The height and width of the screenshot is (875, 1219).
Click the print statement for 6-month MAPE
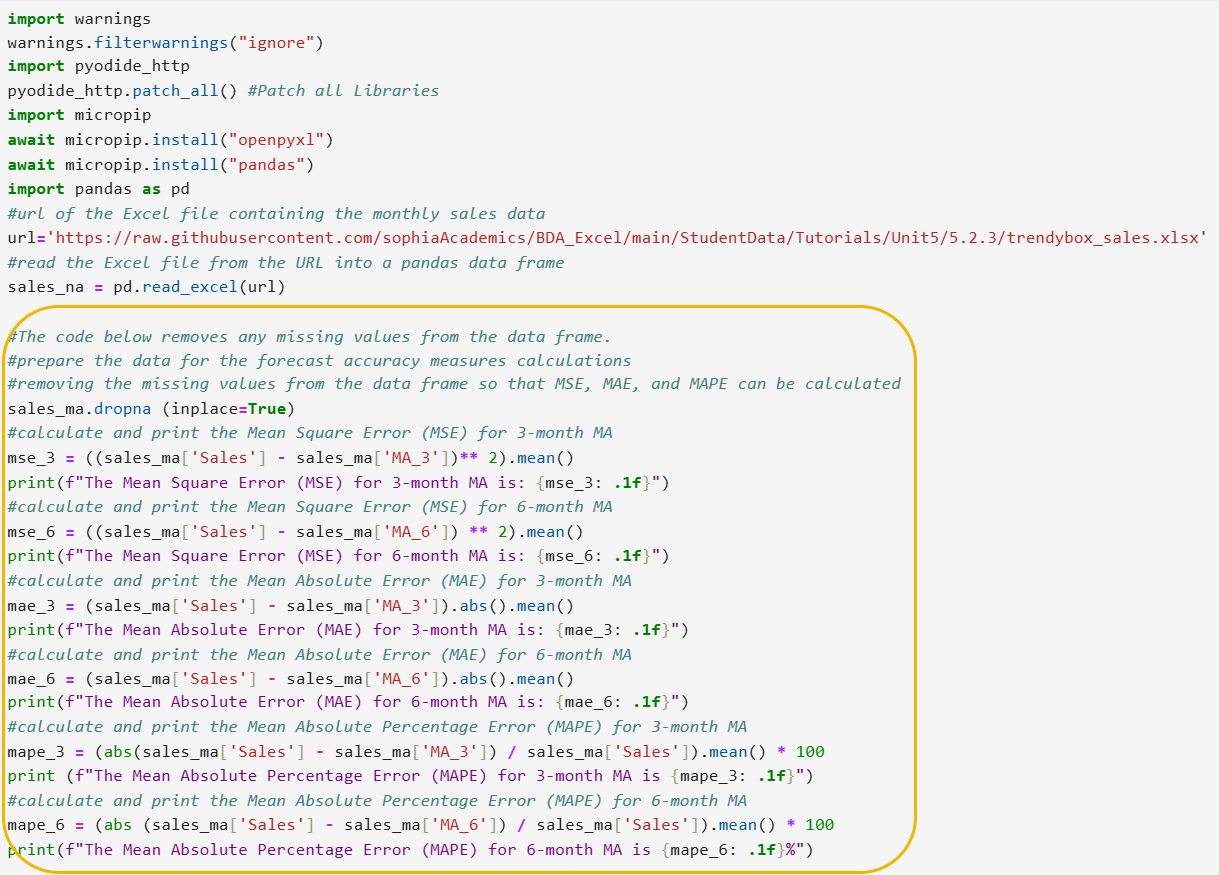click(x=410, y=850)
